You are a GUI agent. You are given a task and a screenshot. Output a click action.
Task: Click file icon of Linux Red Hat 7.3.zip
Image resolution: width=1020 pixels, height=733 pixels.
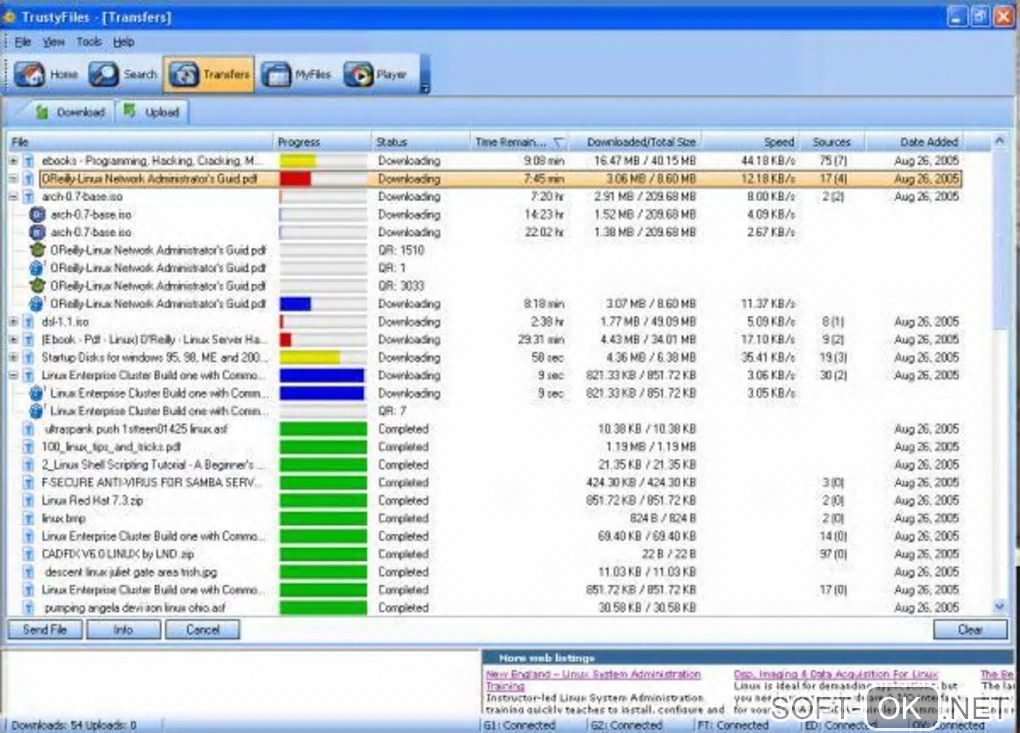point(29,500)
